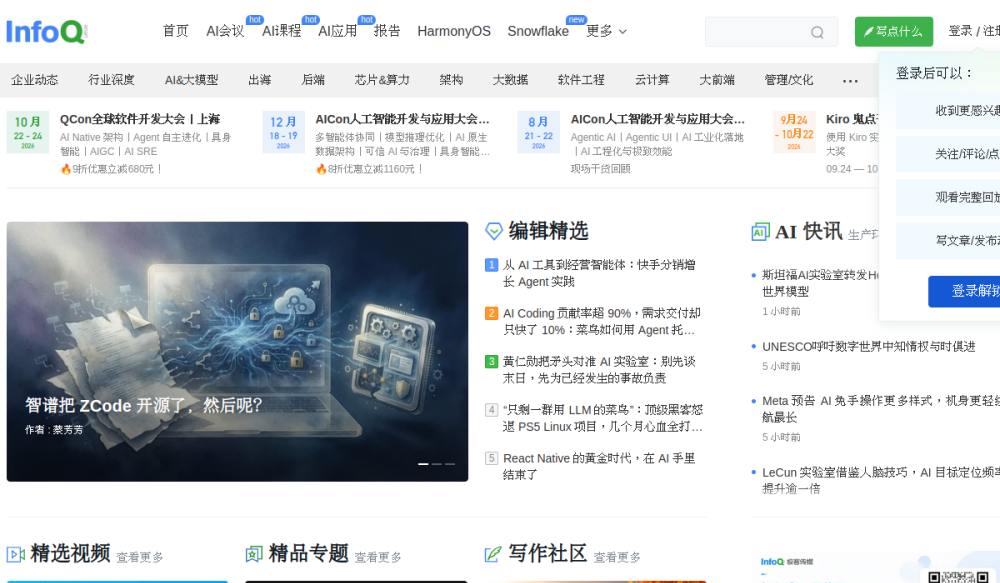Viewport: 1000px width, 583px height.
Task: Expand the 更多 dropdown in top navigation
Action: (606, 31)
